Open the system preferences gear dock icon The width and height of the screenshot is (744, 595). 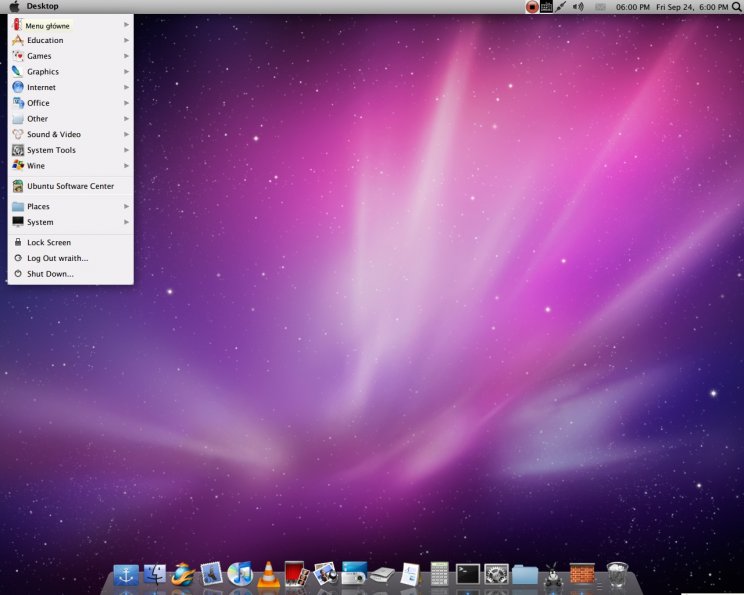tap(496, 575)
